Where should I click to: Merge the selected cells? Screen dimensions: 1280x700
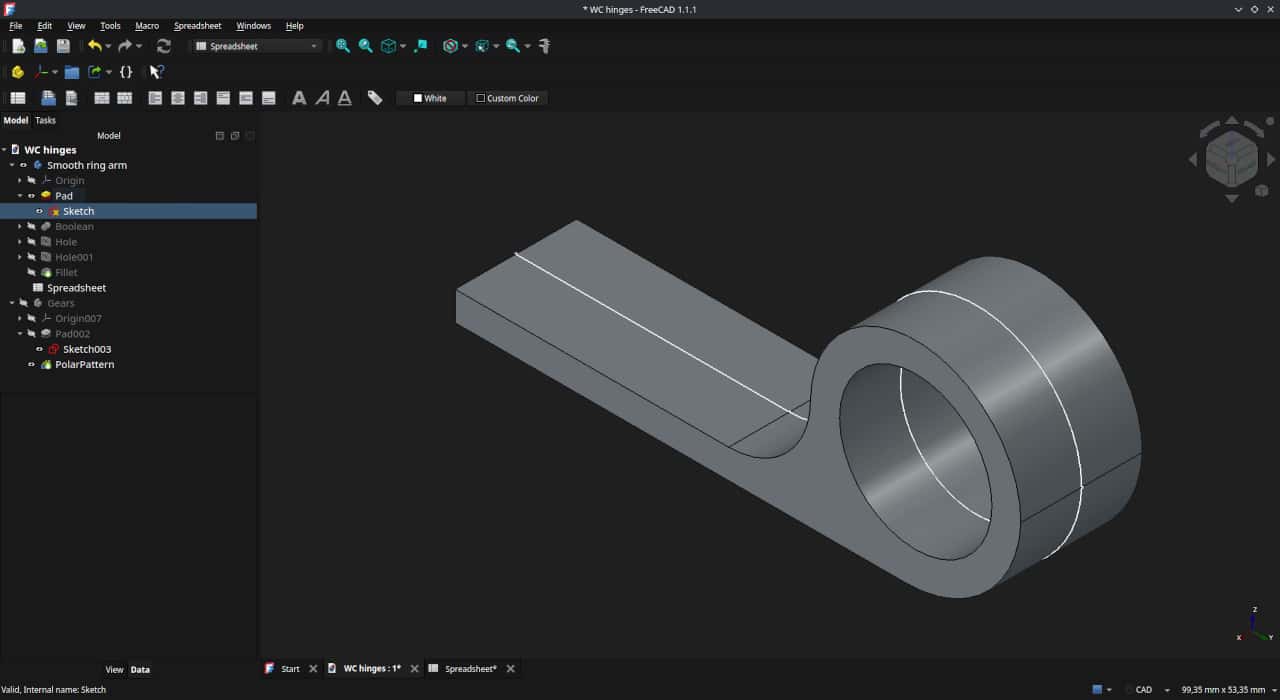[102, 98]
